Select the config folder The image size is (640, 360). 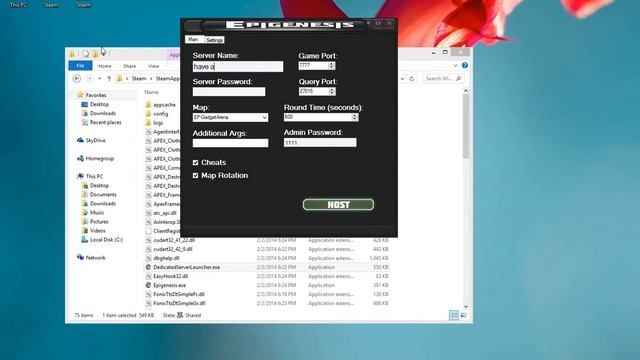[161, 113]
